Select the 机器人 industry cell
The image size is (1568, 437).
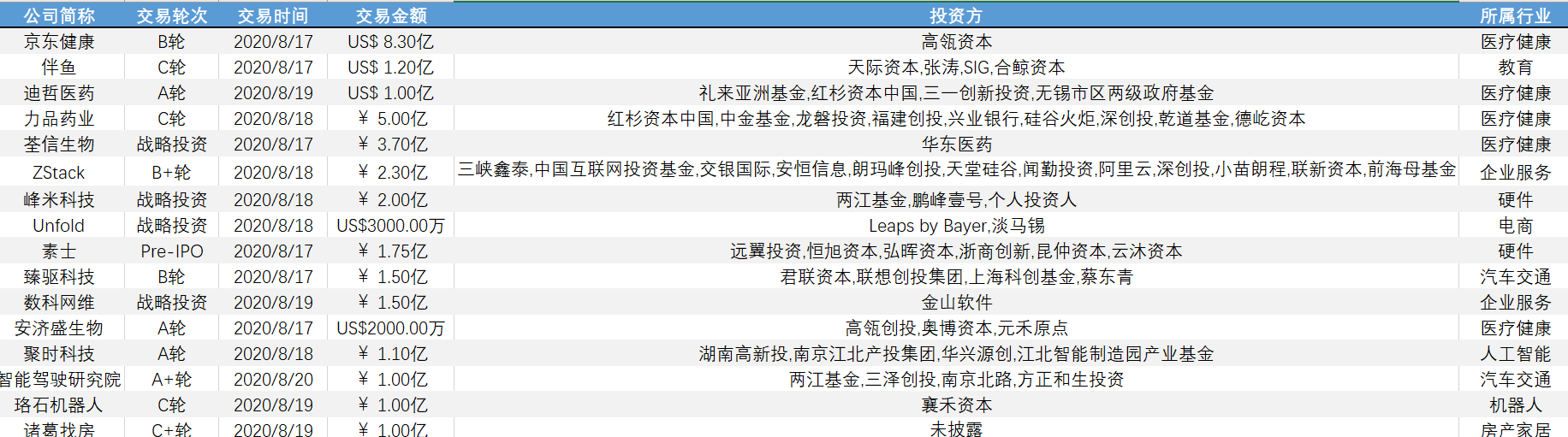[1515, 405]
